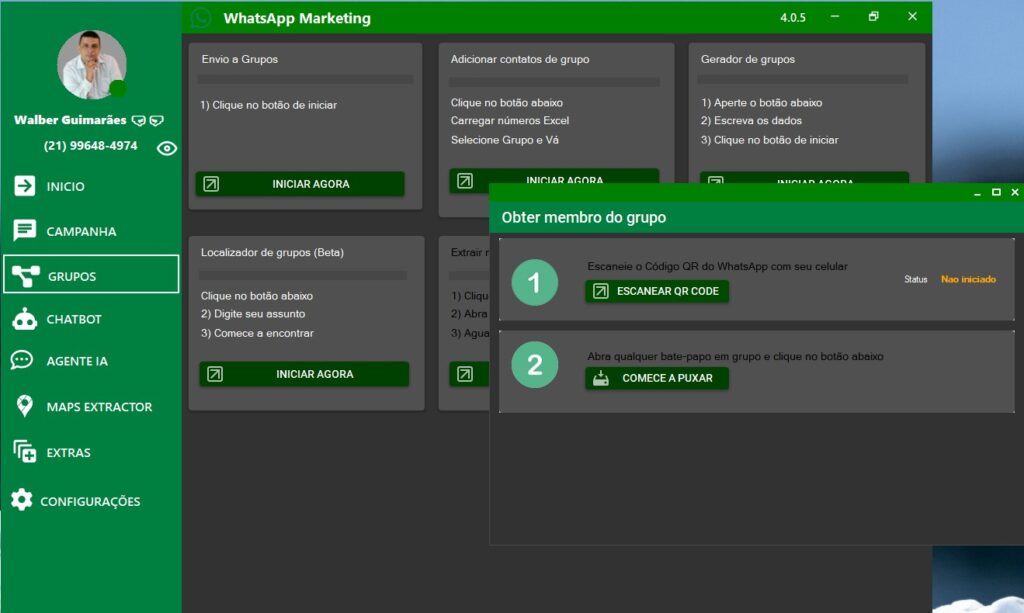Click the Grupos hierarchy icon
Viewport: 1024px width, 613px height.
(x=24, y=275)
